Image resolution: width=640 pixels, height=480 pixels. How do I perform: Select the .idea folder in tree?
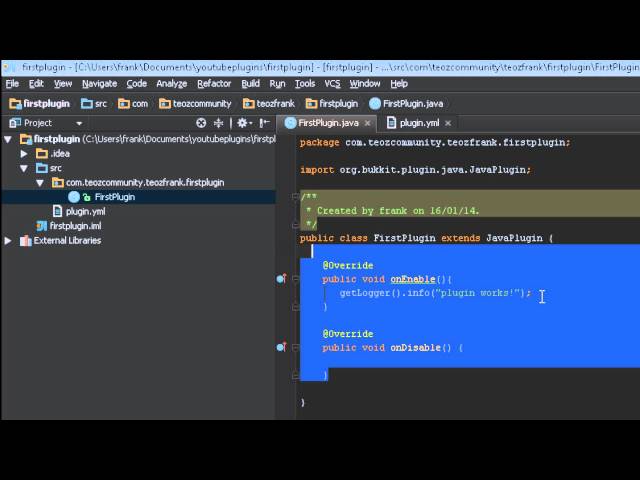click(53, 154)
